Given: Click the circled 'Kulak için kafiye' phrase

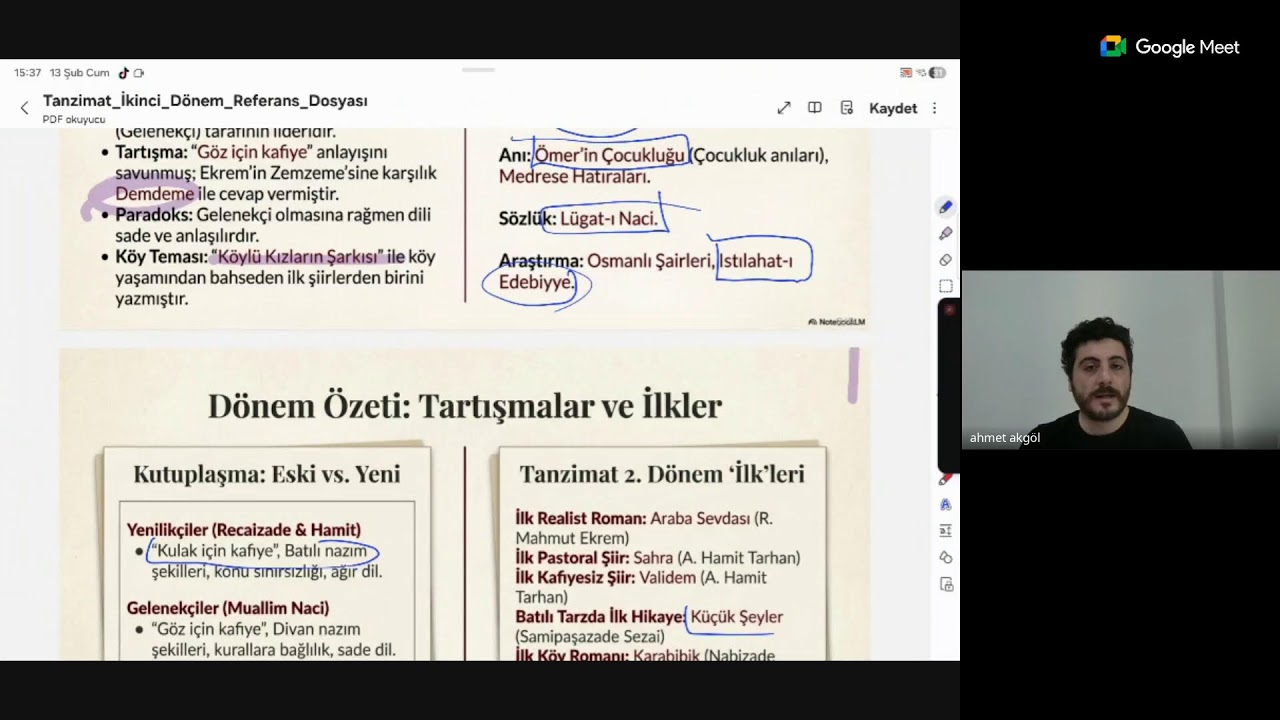Looking at the screenshot, I should [217, 551].
